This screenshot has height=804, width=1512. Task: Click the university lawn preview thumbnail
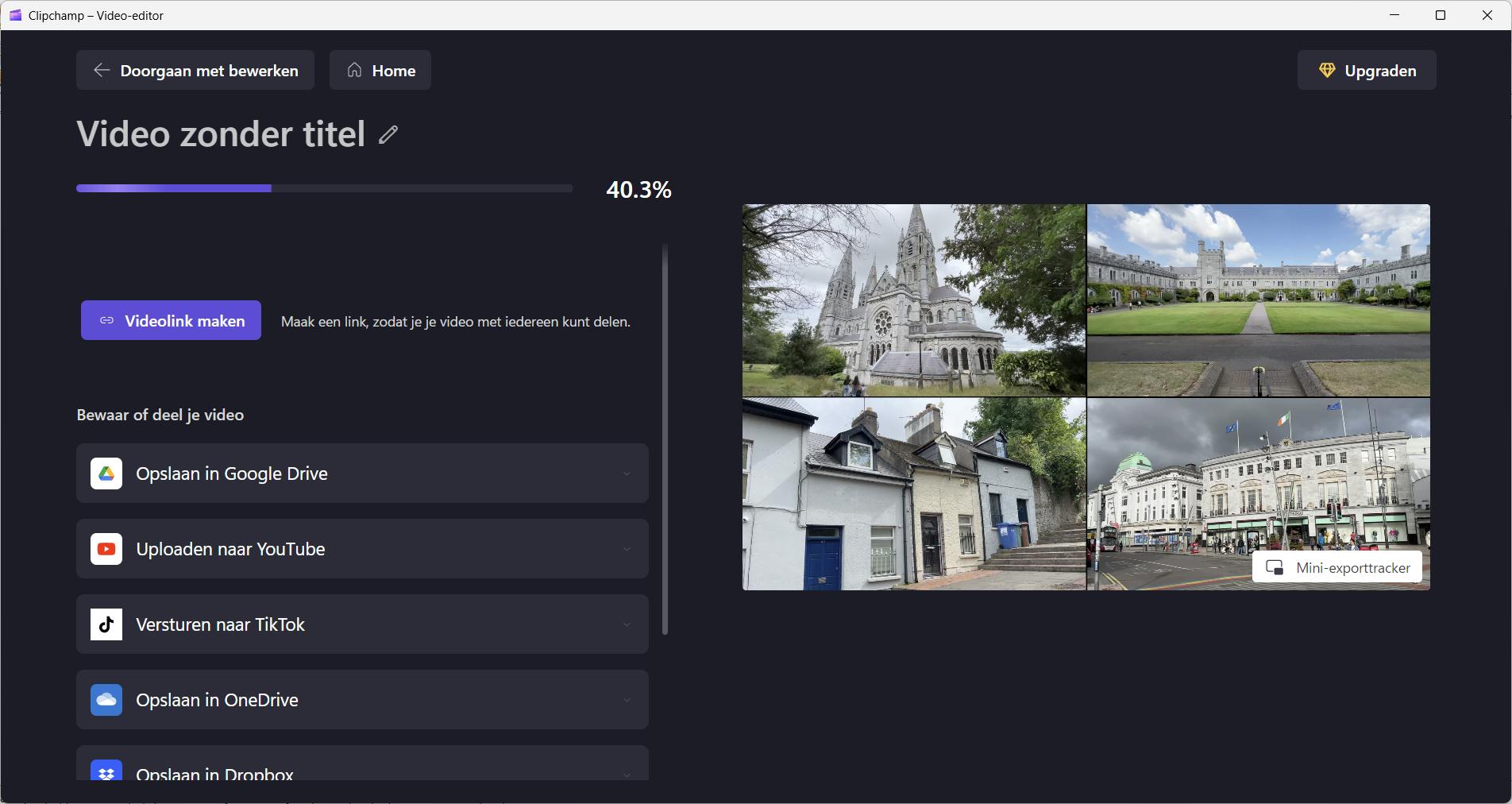click(x=1259, y=300)
